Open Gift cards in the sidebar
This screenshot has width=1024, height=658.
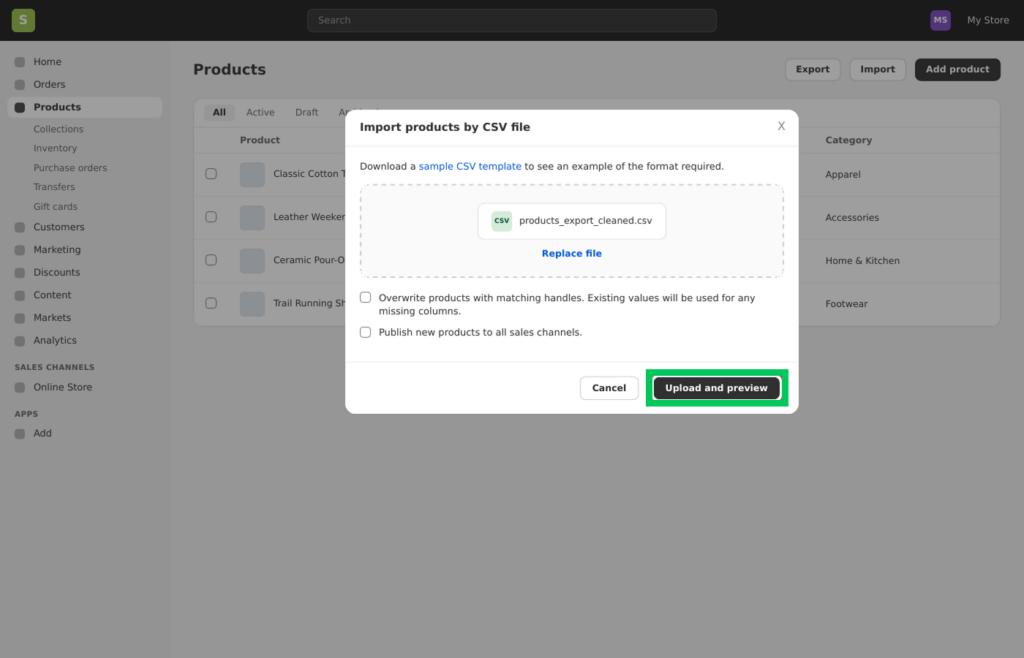[55, 206]
